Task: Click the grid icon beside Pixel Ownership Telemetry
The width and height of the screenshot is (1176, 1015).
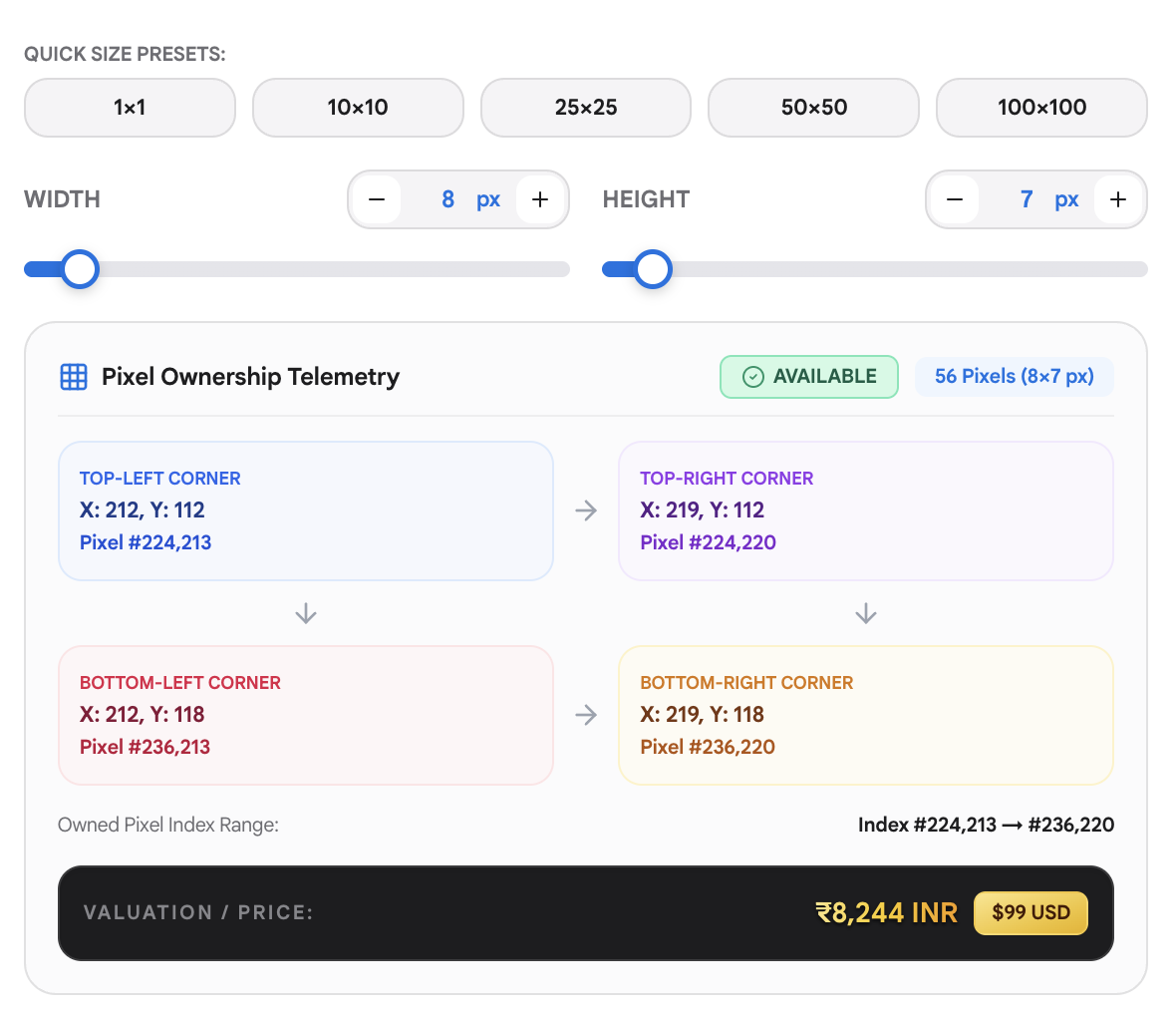Action: (74, 377)
